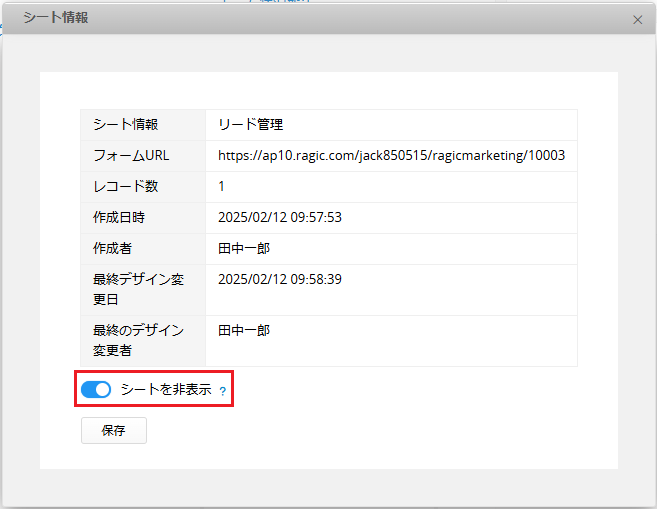
Task: Click the last design date 2025/02/12 09:58:39
Action: click(x=280, y=279)
